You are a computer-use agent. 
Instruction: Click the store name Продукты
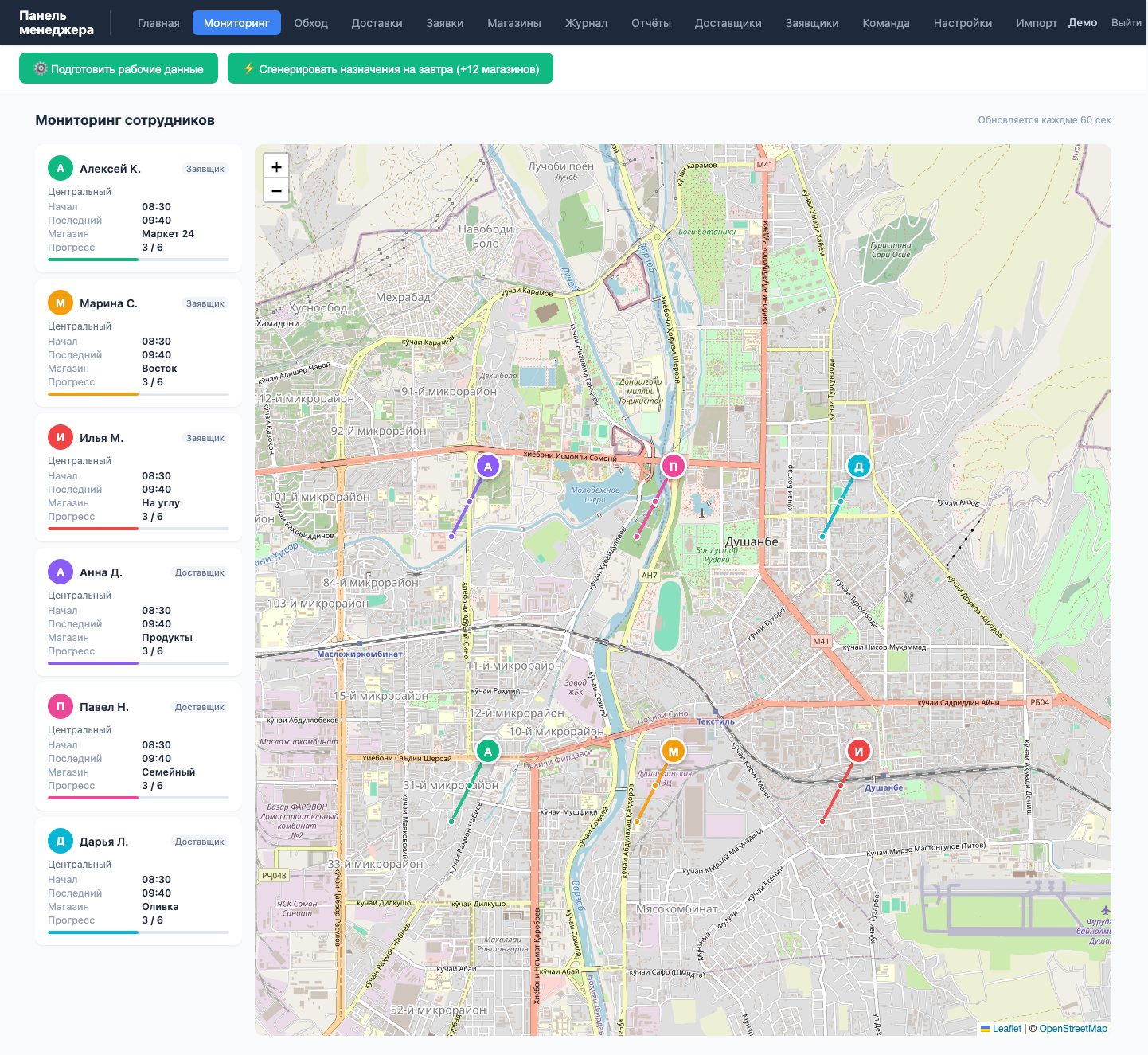(x=167, y=638)
